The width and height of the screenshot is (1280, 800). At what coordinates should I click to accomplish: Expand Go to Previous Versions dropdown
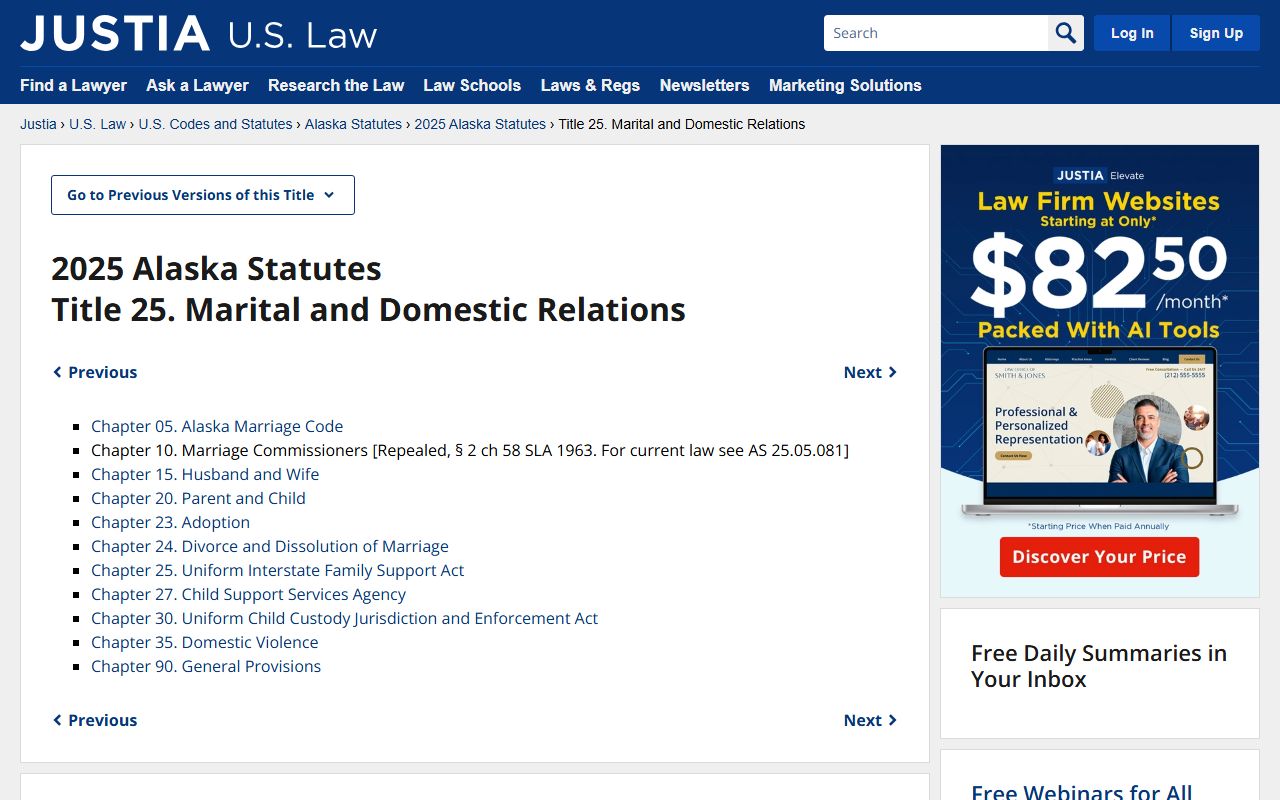[203, 195]
